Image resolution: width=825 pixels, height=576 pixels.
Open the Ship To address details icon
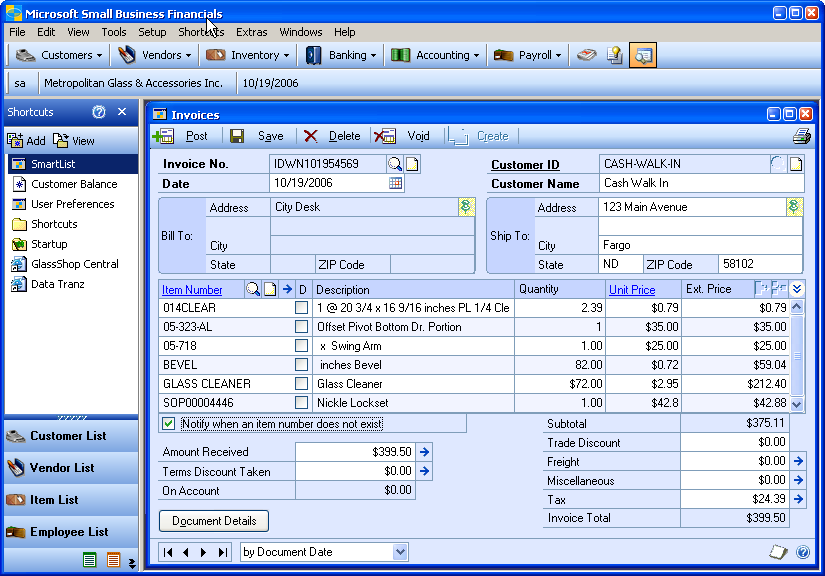(x=794, y=207)
